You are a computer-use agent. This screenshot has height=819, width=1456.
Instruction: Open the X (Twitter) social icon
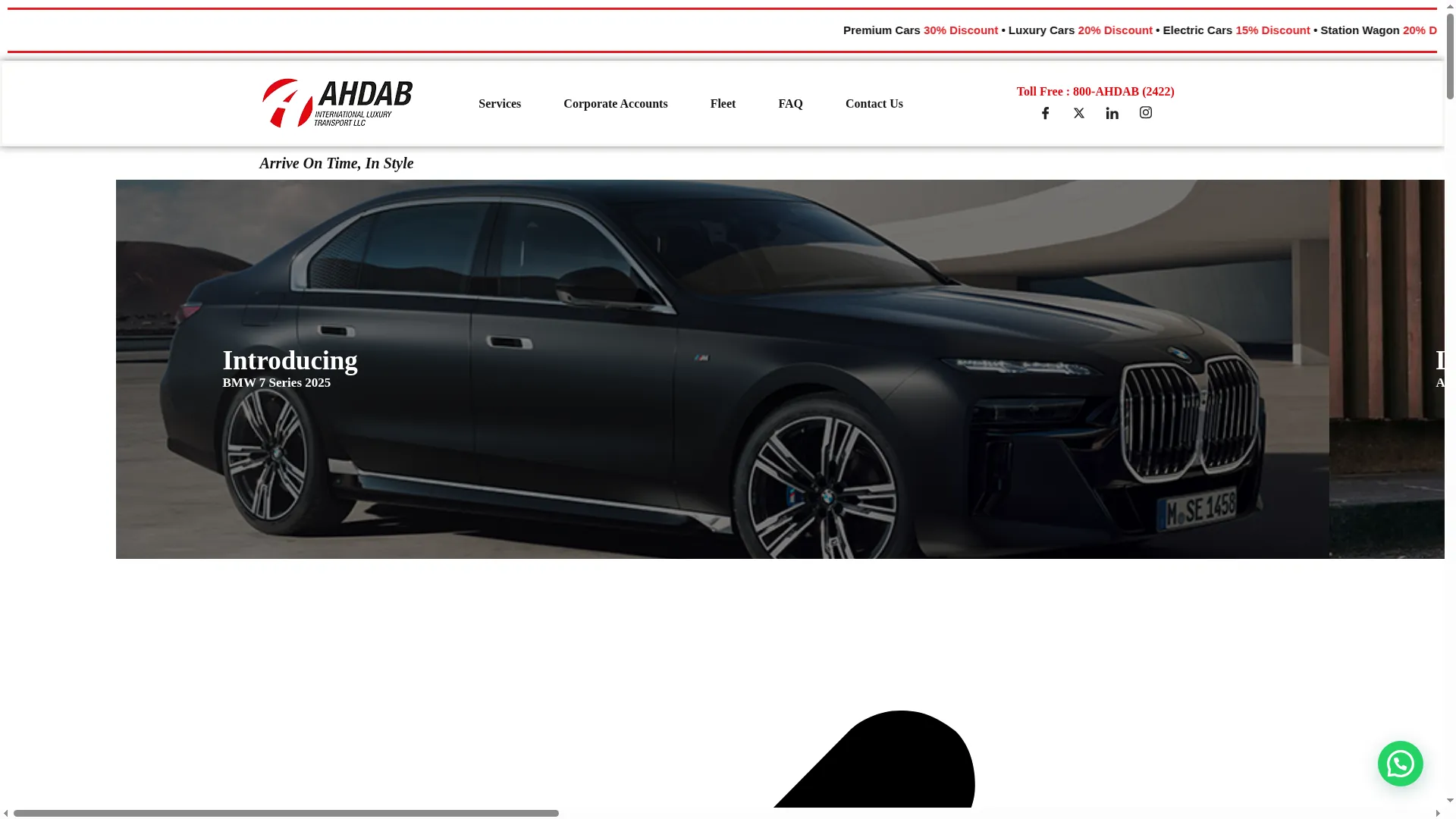[1078, 113]
